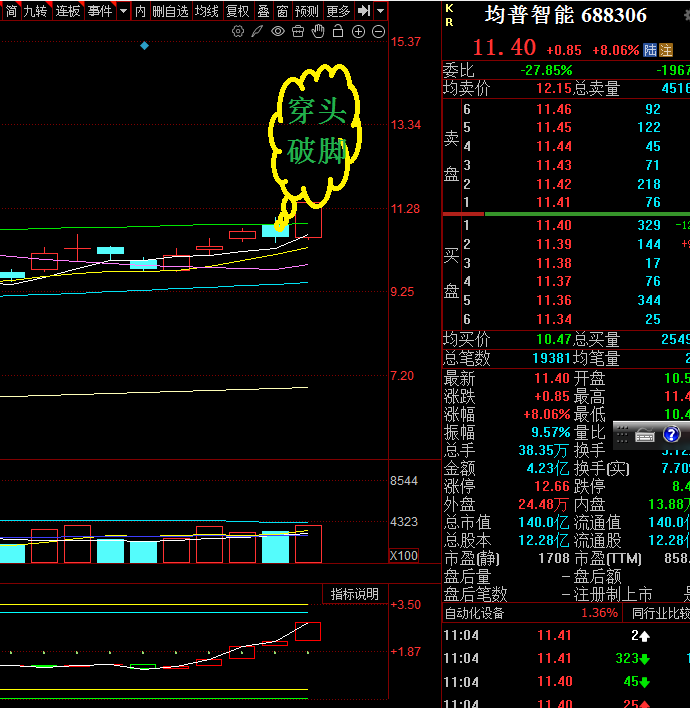Select the pen drawing tool icon
690x708 pixels.
click(257, 31)
